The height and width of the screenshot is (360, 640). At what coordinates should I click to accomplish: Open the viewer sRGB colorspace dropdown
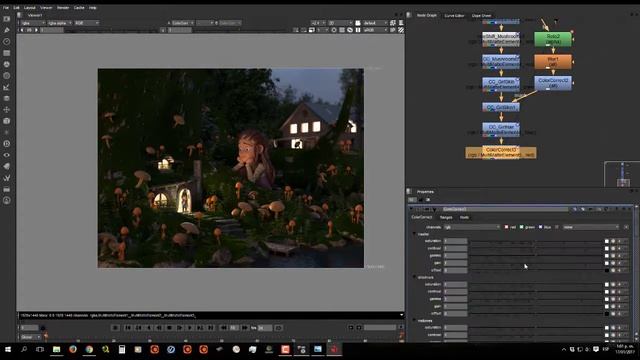[375, 30]
